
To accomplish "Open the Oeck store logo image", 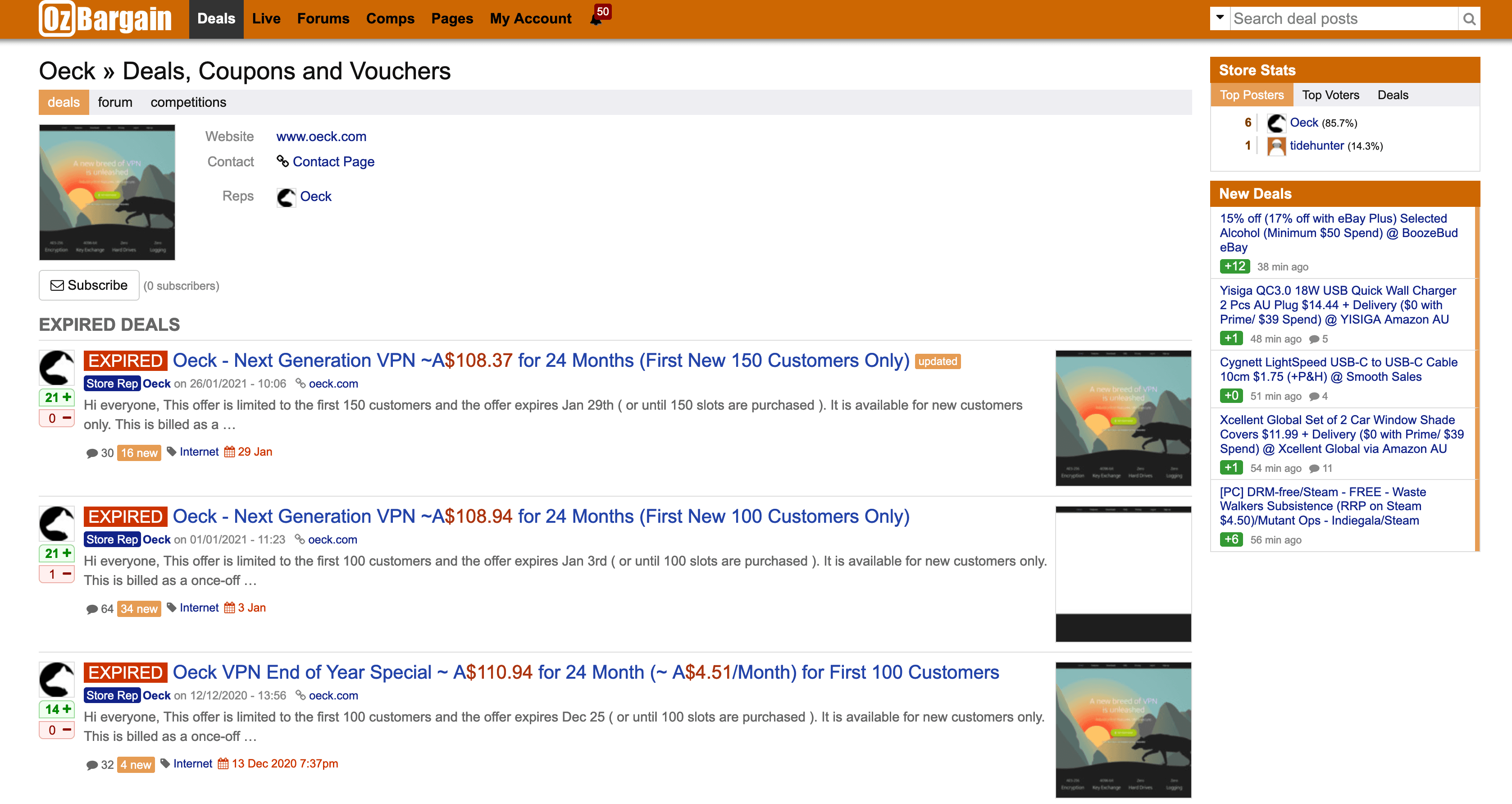I will [x=107, y=192].
